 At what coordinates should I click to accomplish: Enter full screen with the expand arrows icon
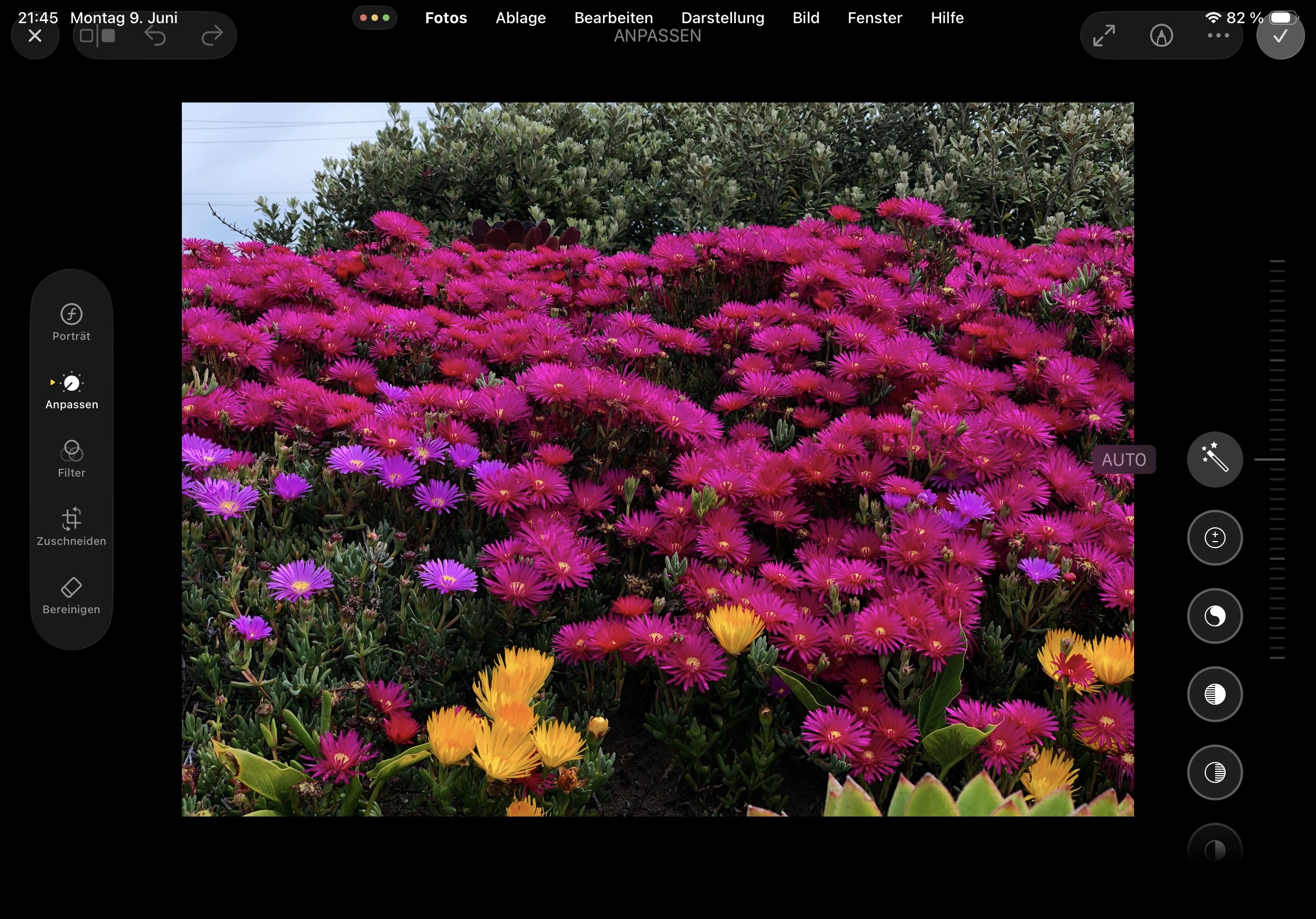1104,36
